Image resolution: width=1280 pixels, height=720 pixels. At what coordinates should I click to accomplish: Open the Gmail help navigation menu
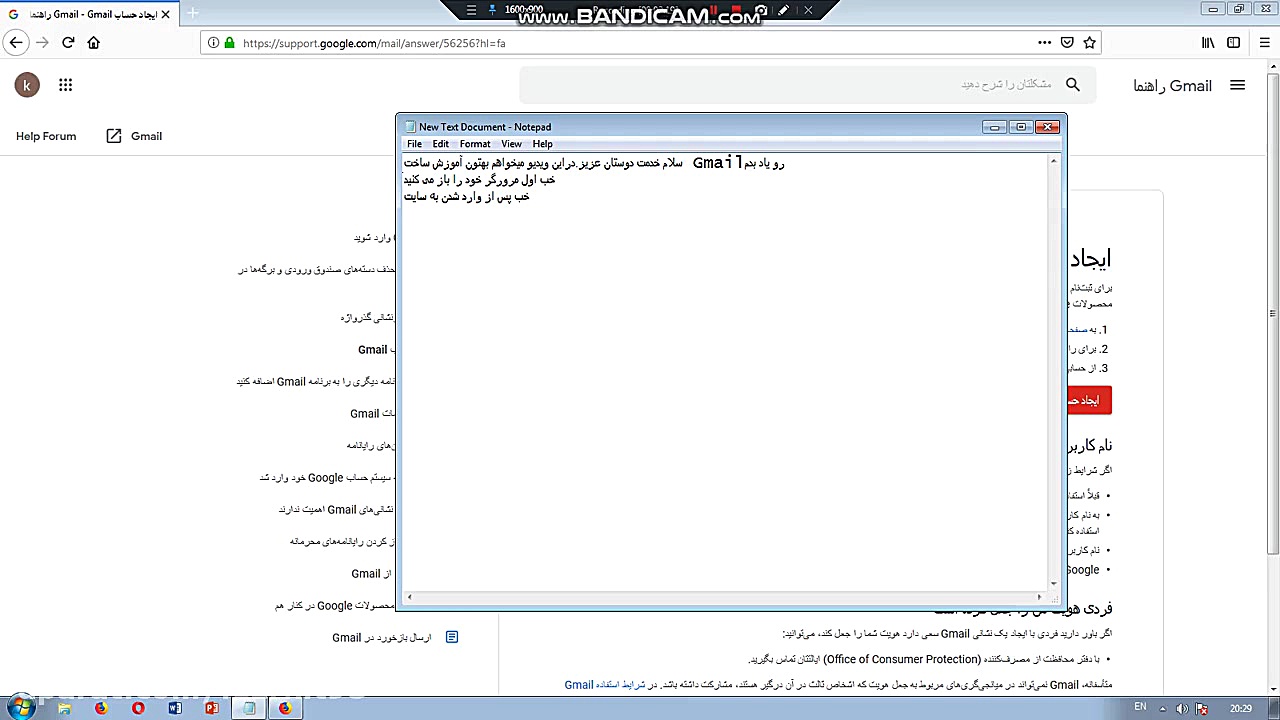(x=1237, y=85)
